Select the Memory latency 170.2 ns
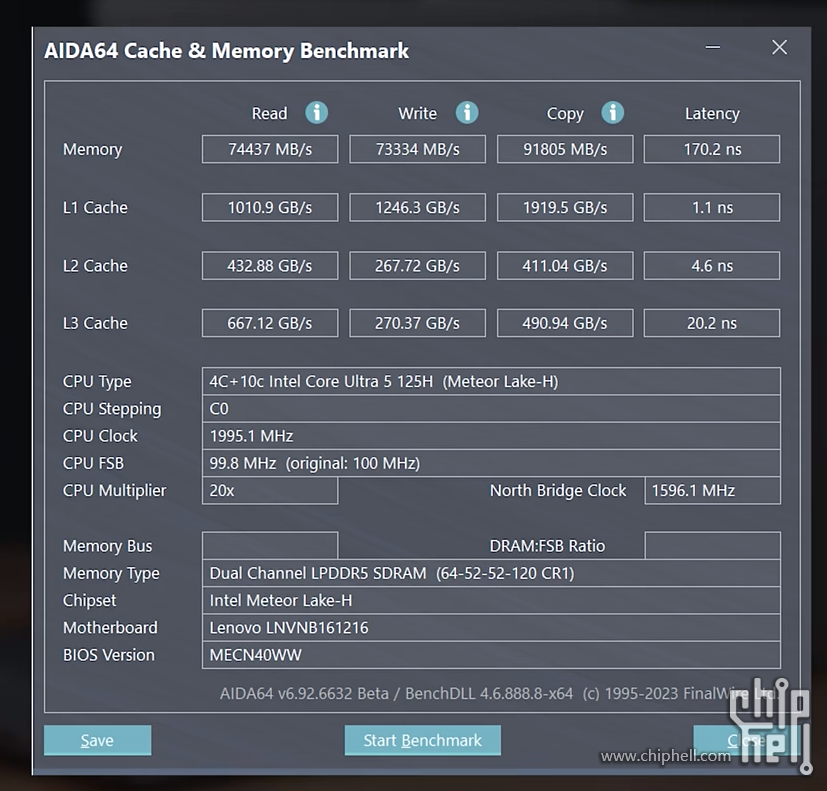 (712, 149)
